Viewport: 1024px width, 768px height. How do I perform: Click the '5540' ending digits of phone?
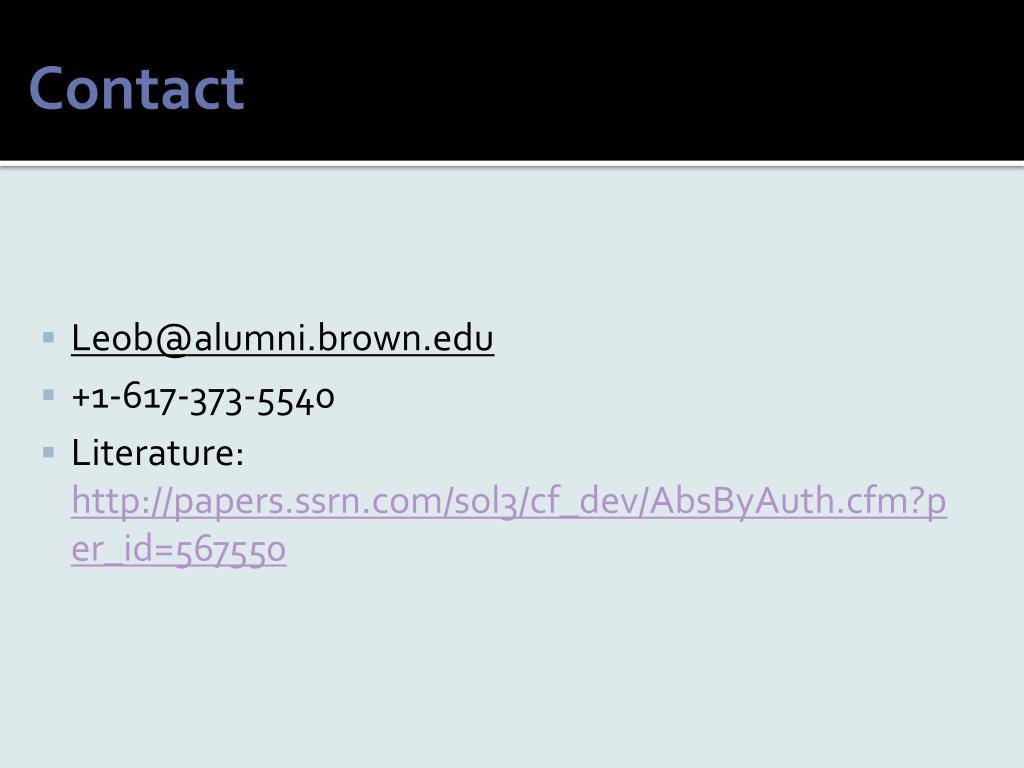tap(296, 399)
